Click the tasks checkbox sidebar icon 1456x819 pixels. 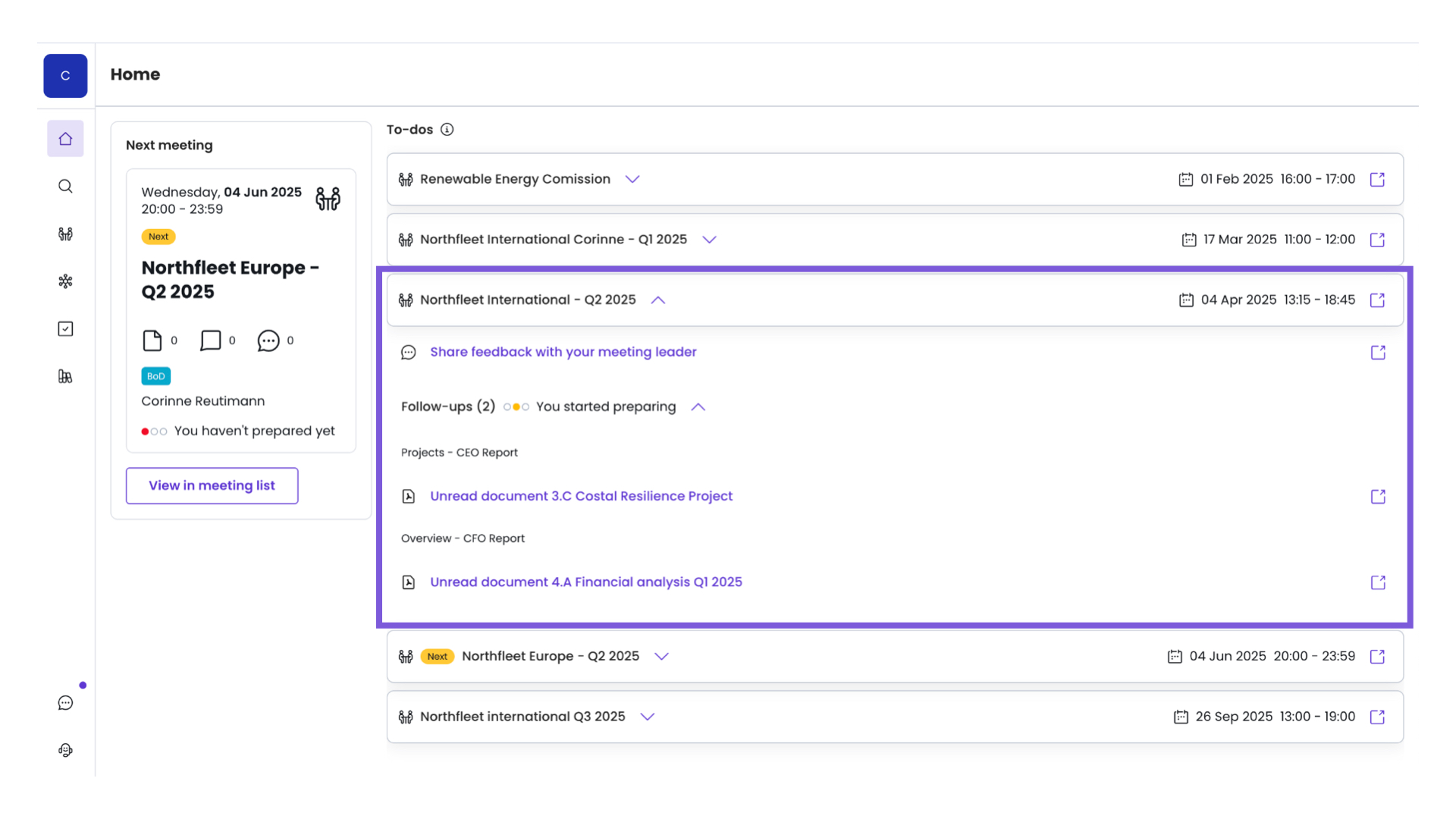65,329
